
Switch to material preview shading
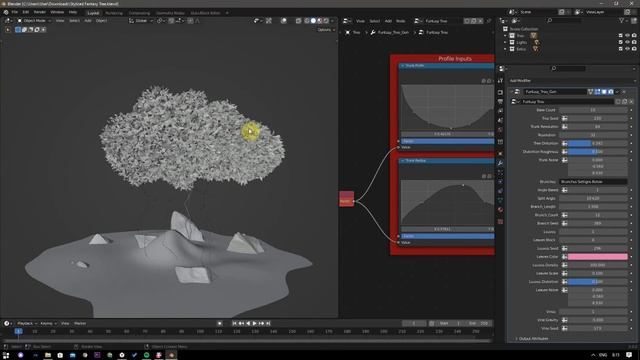click(x=320, y=20)
